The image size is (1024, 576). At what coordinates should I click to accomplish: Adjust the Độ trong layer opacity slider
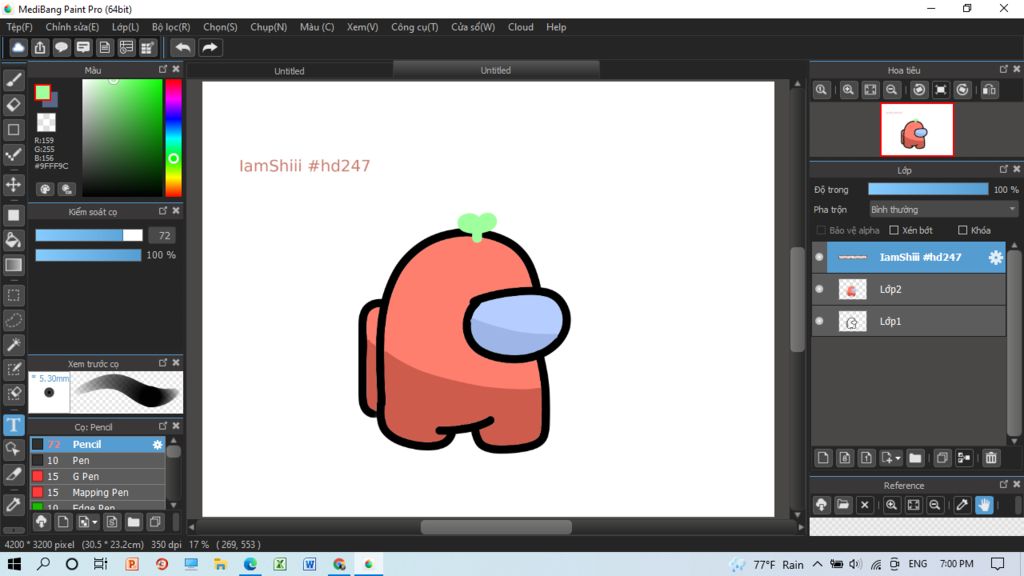[928, 189]
